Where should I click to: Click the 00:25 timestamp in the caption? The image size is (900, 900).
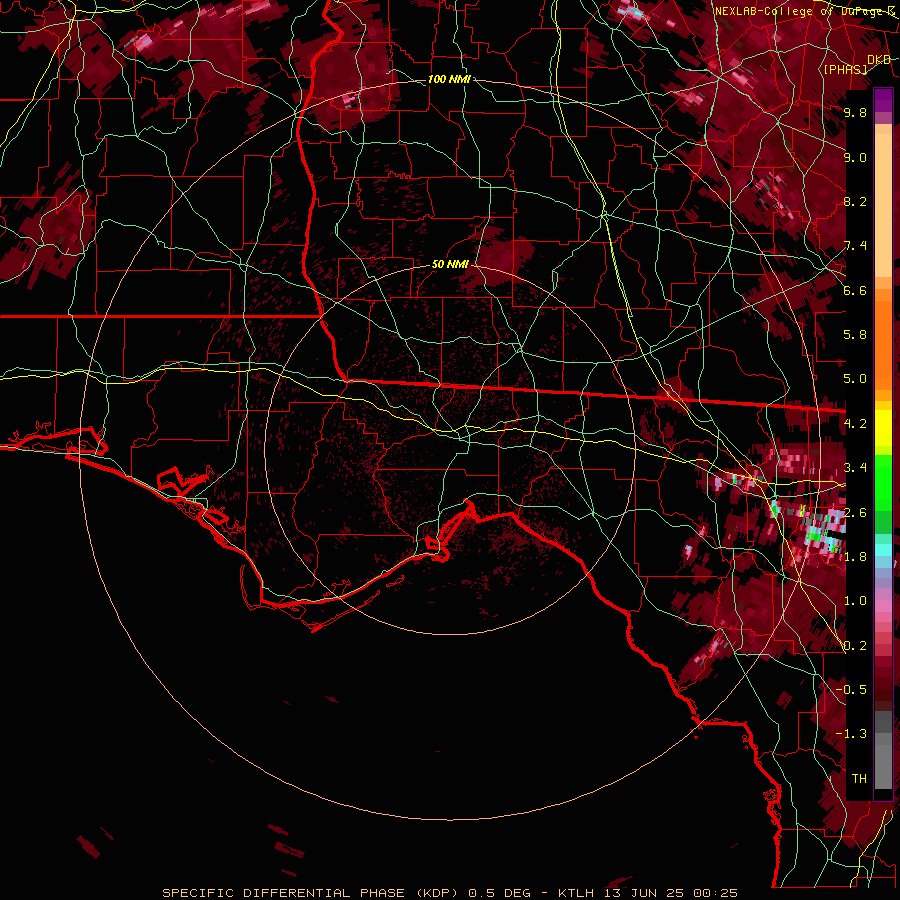tap(716, 893)
